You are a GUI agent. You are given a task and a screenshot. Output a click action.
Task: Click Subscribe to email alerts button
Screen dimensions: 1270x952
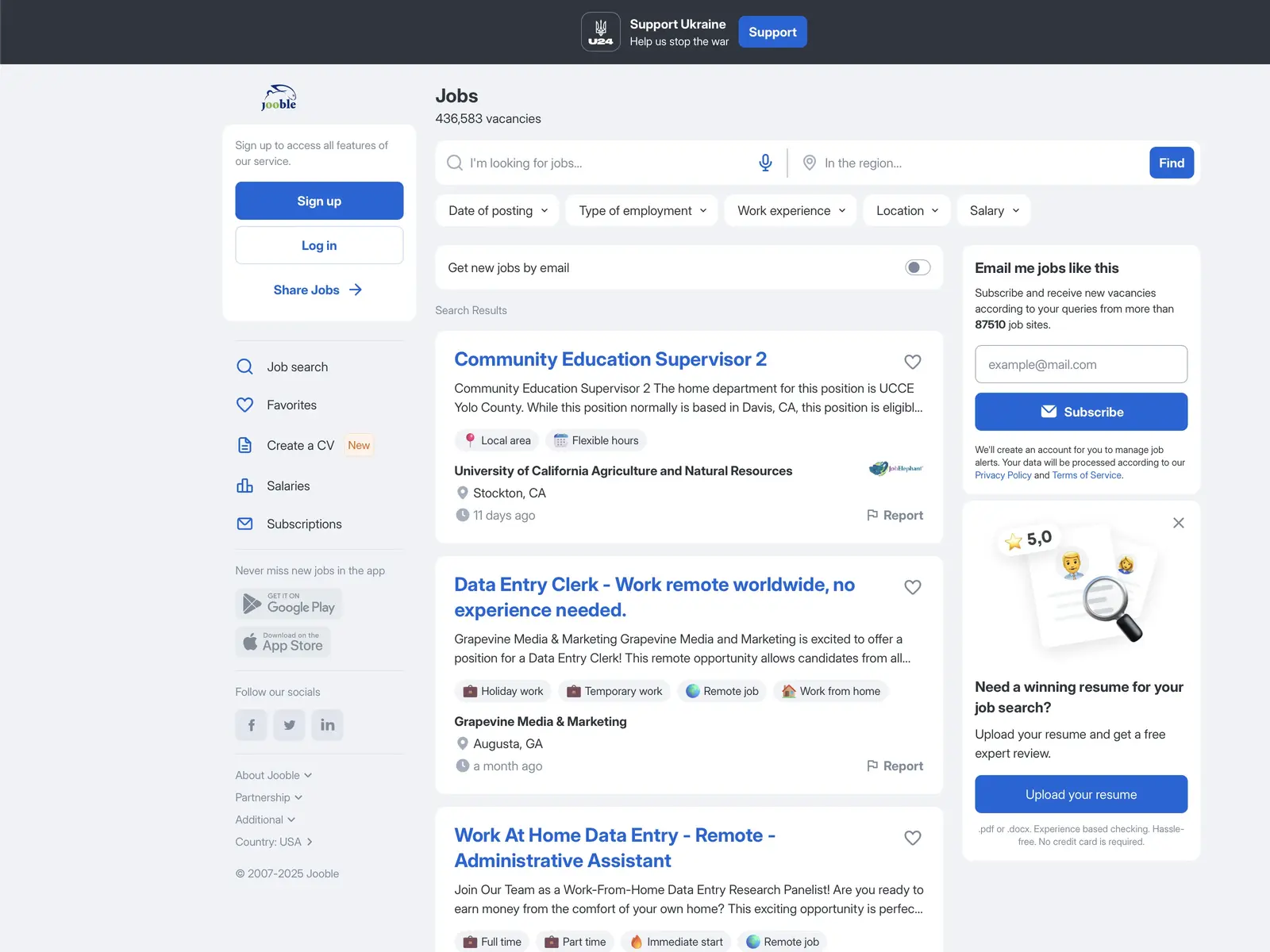tap(1081, 412)
